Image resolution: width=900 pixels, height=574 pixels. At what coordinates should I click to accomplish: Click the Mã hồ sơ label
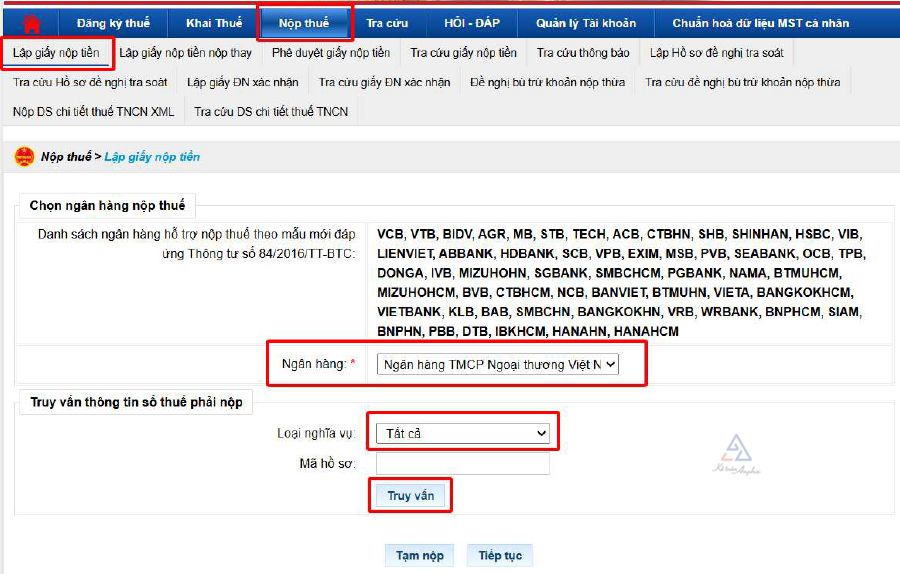click(x=327, y=463)
